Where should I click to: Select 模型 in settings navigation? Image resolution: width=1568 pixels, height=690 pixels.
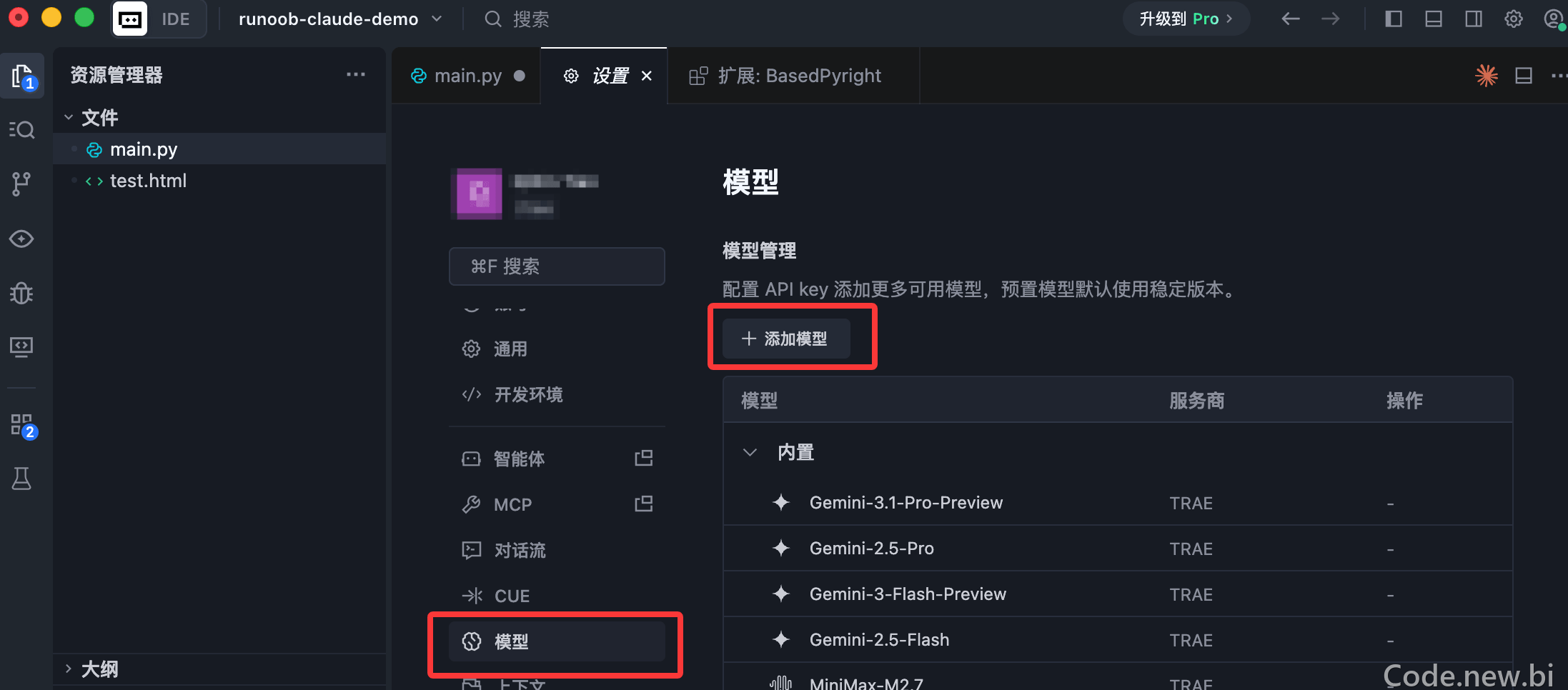click(557, 641)
